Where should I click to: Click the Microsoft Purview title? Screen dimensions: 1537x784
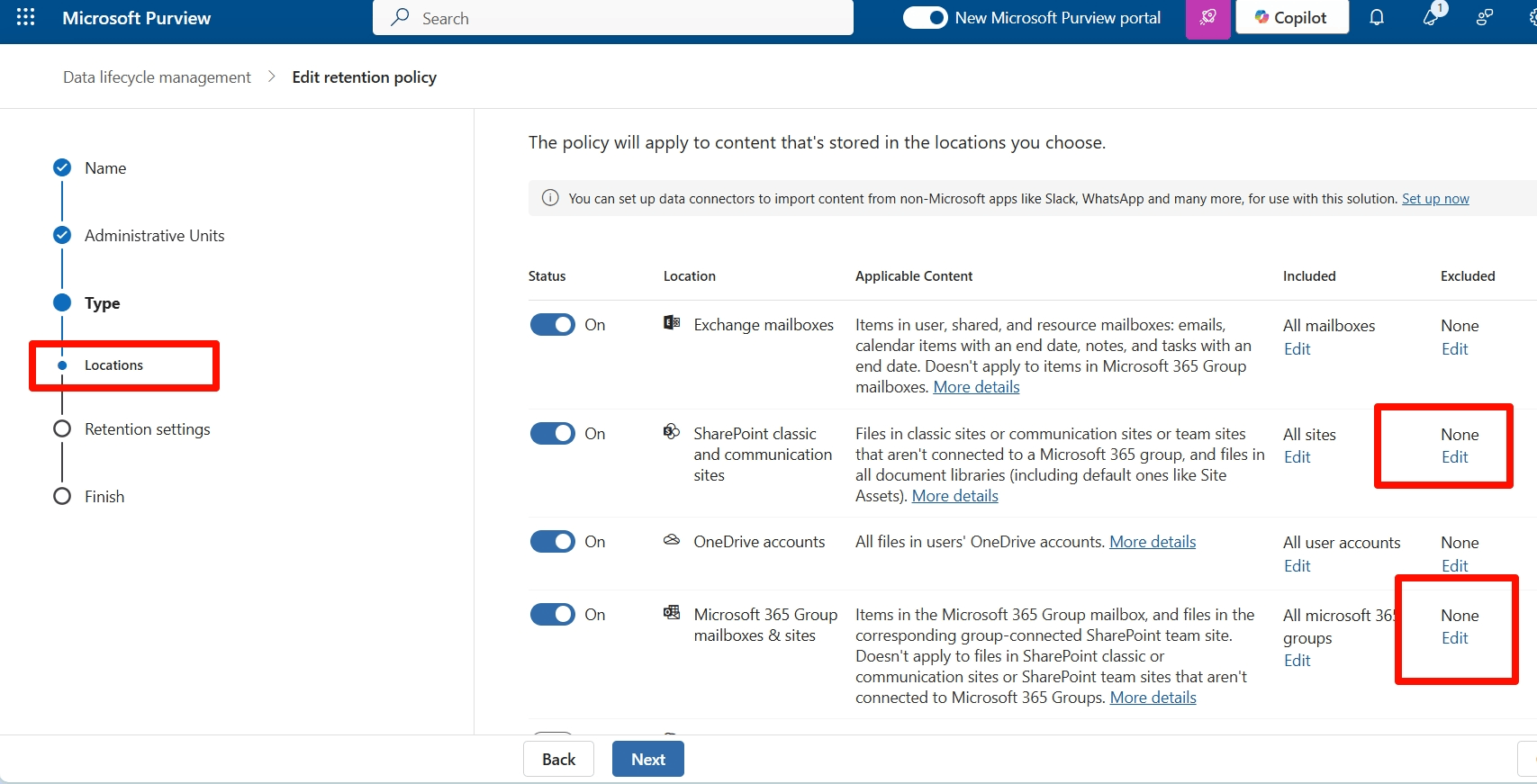137,18
